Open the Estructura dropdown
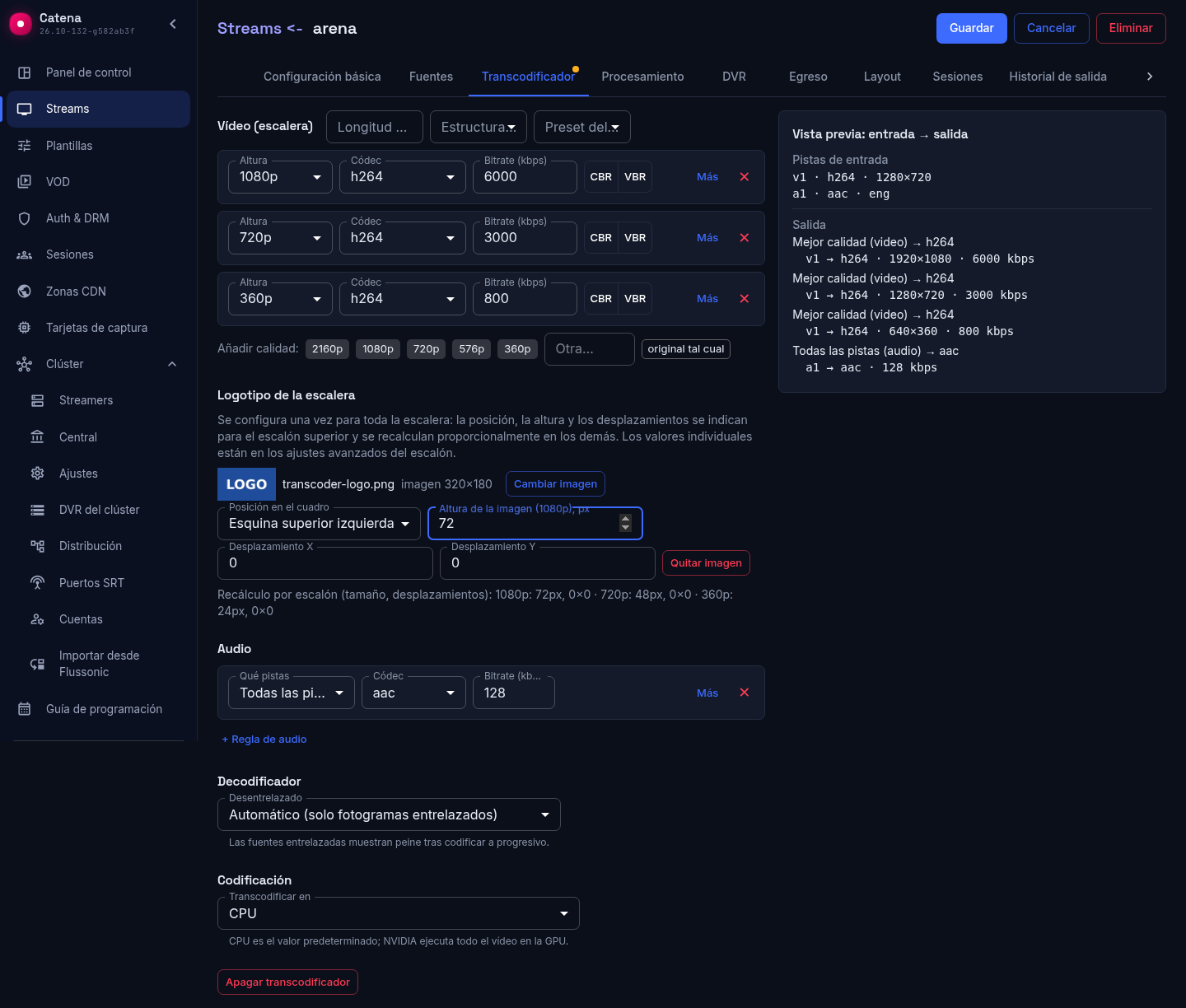 [479, 127]
